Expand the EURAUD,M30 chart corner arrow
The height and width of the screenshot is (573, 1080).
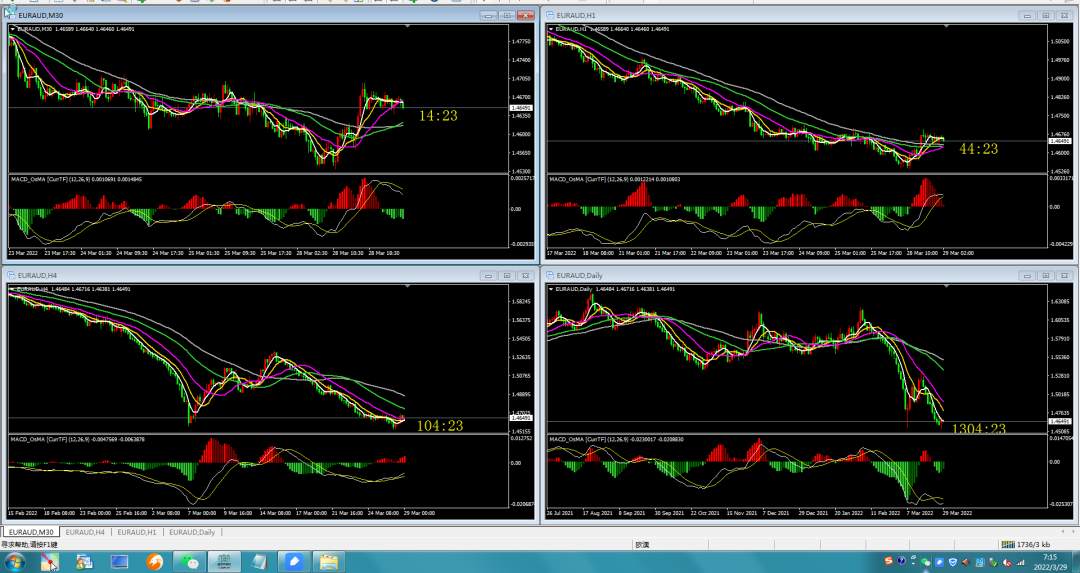tap(12, 29)
